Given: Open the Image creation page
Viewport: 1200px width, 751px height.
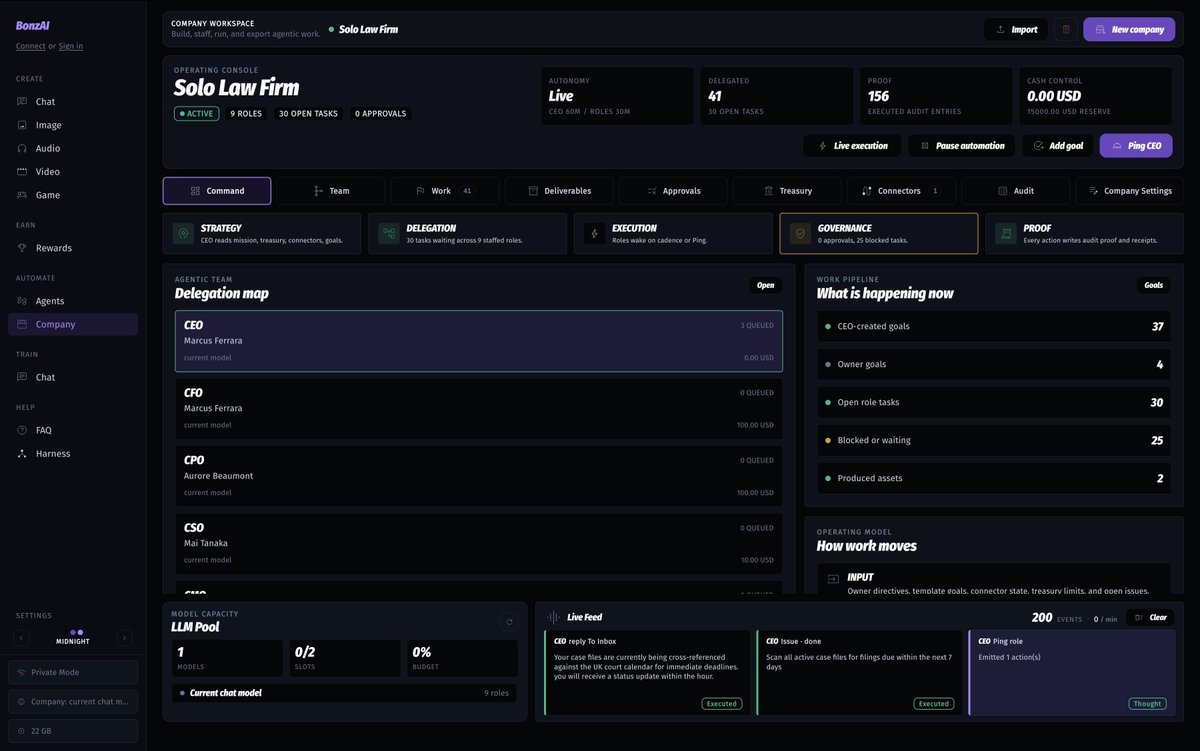Looking at the screenshot, I should [73, 125].
